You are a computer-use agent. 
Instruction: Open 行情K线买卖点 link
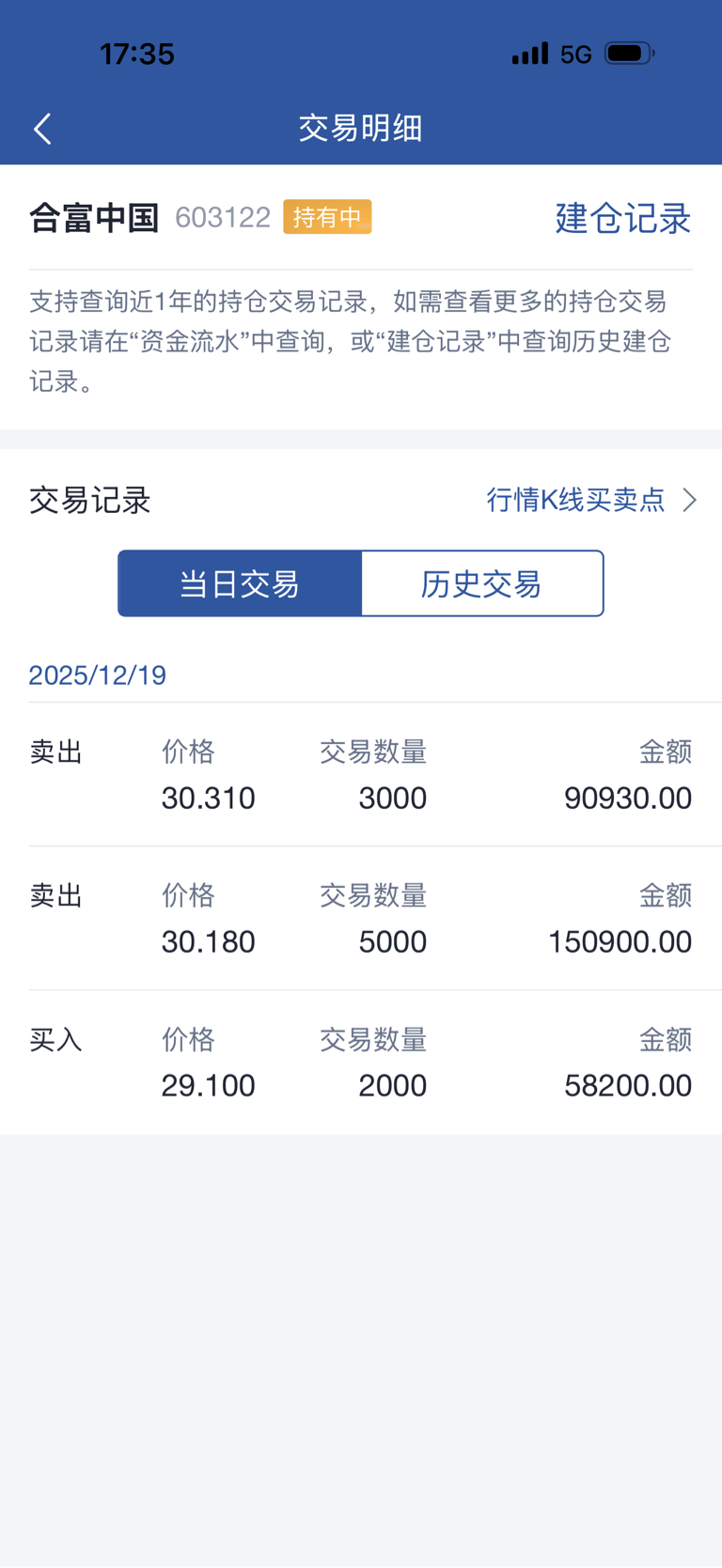click(575, 500)
